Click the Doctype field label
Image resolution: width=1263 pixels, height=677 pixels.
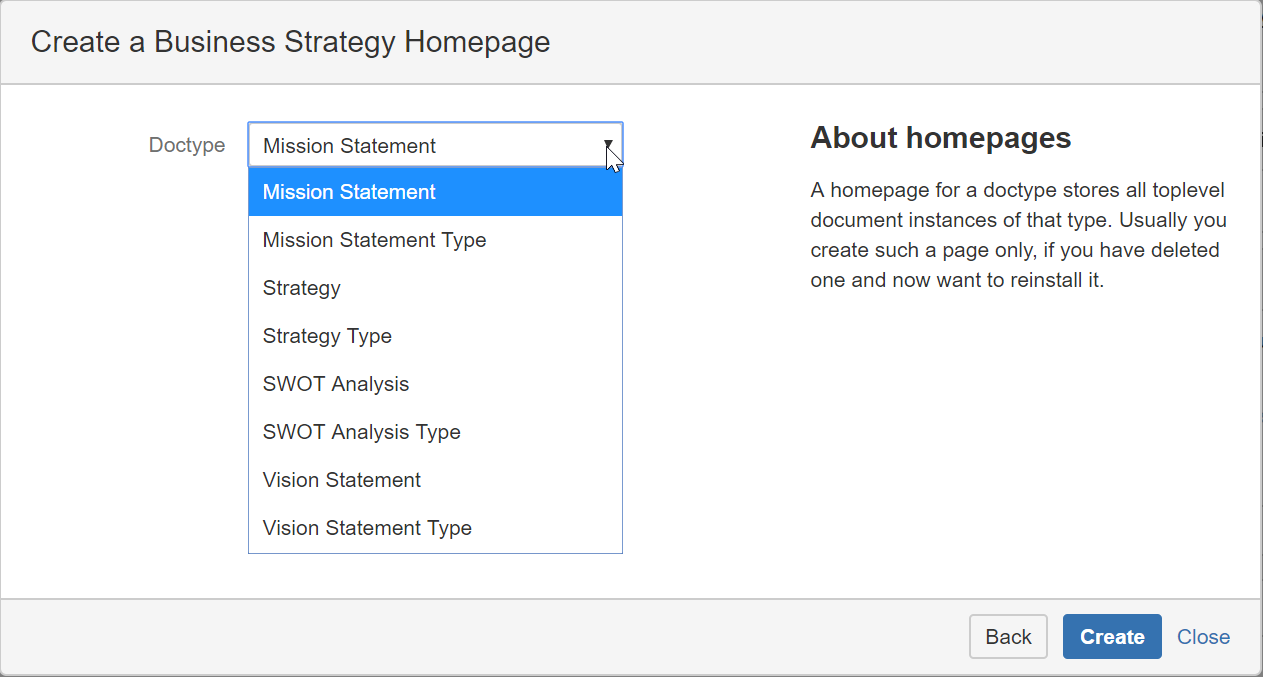tap(187, 145)
